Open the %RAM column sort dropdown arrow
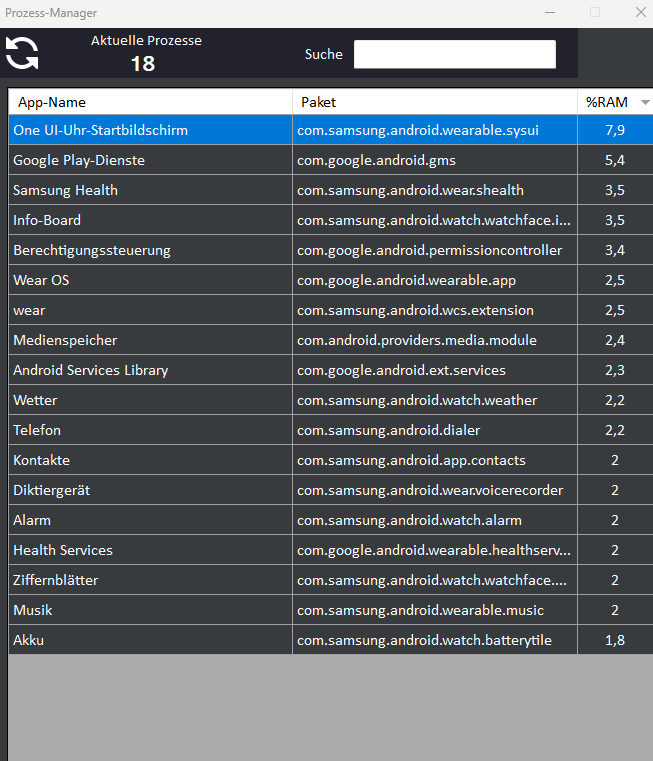This screenshot has height=761, width=653. click(x=645, y=102)
